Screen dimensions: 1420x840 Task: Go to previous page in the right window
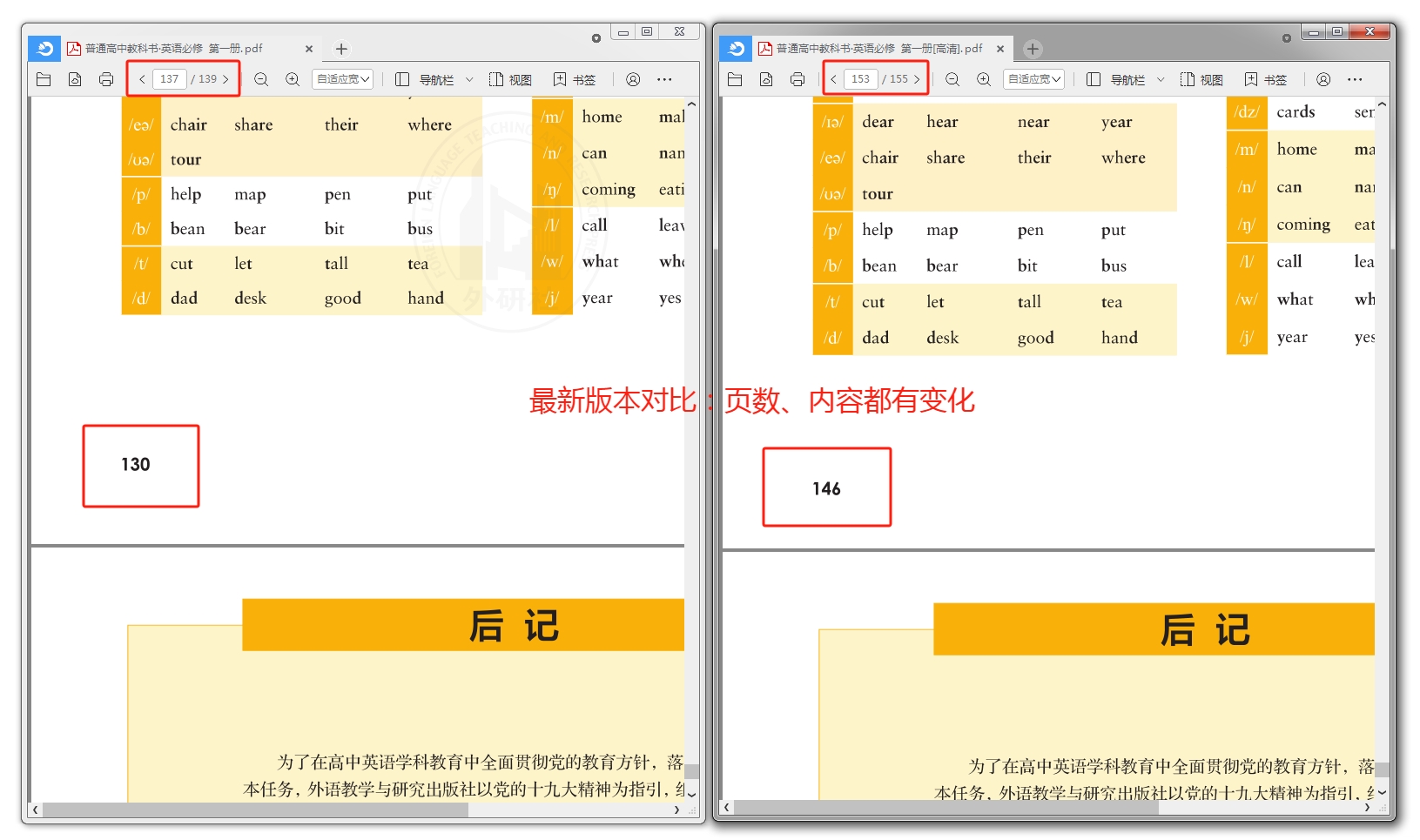[833, 79]
